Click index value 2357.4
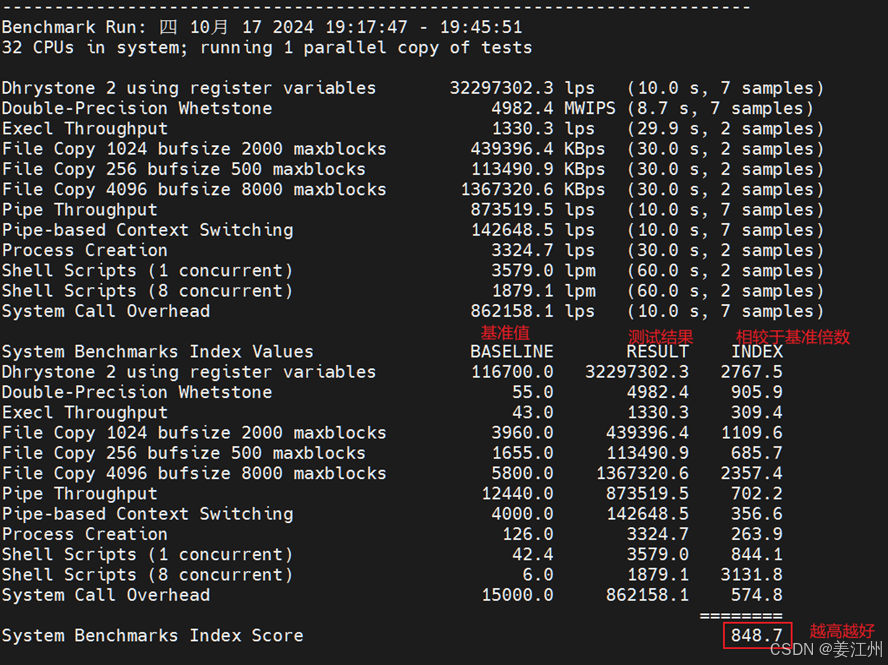 pyautogui.click(x=752, y=474)
